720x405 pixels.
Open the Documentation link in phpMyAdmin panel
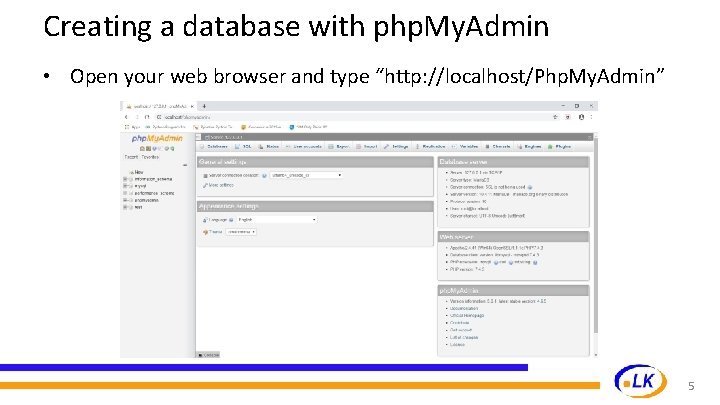tap(464, 309)
